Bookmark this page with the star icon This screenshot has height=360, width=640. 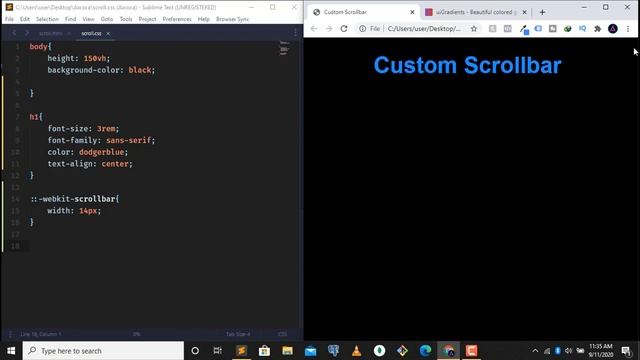(x=473, y=29)
